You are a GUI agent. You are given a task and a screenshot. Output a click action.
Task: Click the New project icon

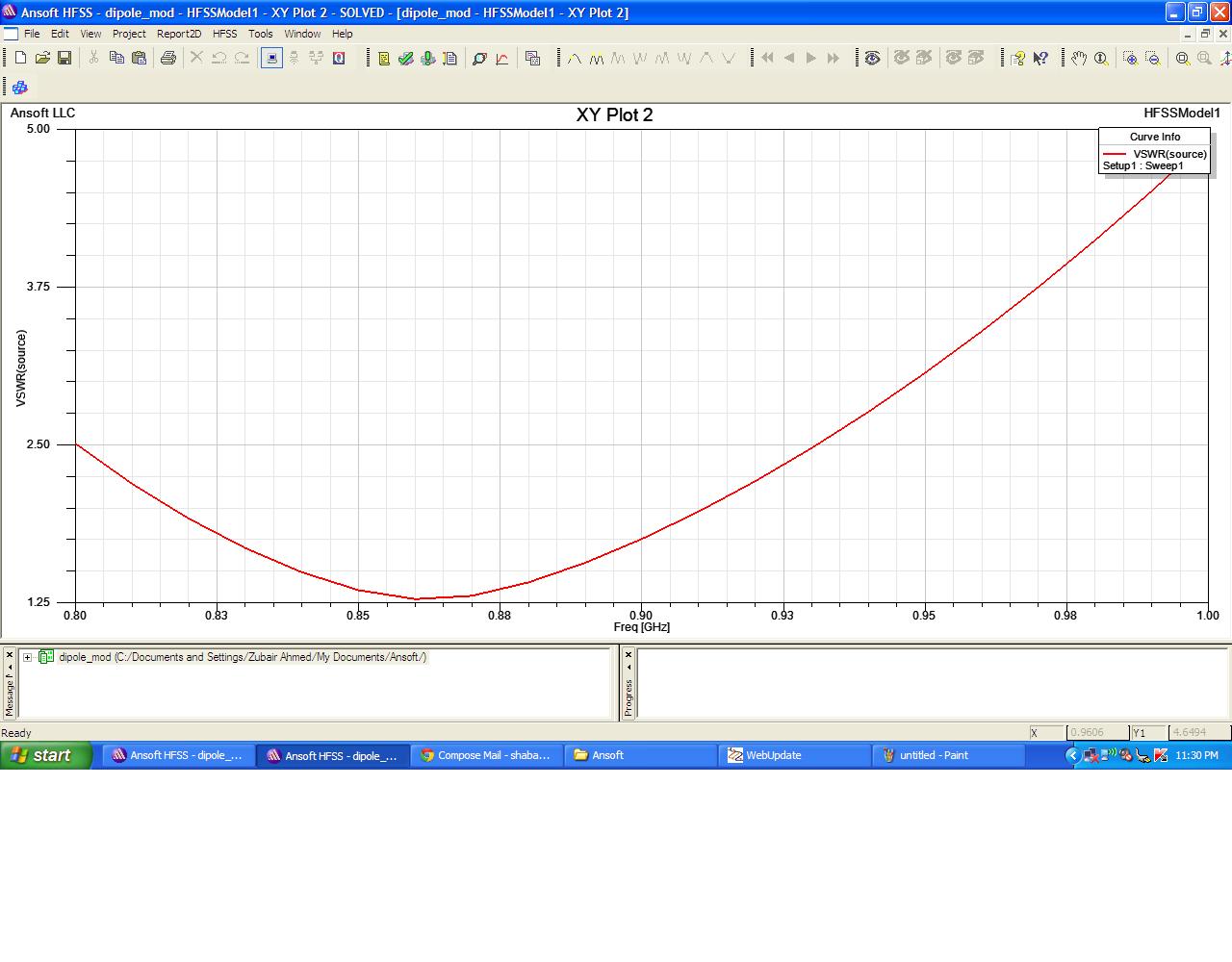20,58
